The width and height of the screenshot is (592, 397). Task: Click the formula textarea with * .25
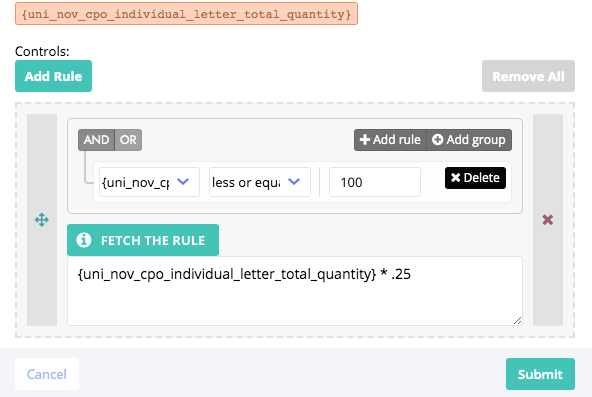click(295, 291)
